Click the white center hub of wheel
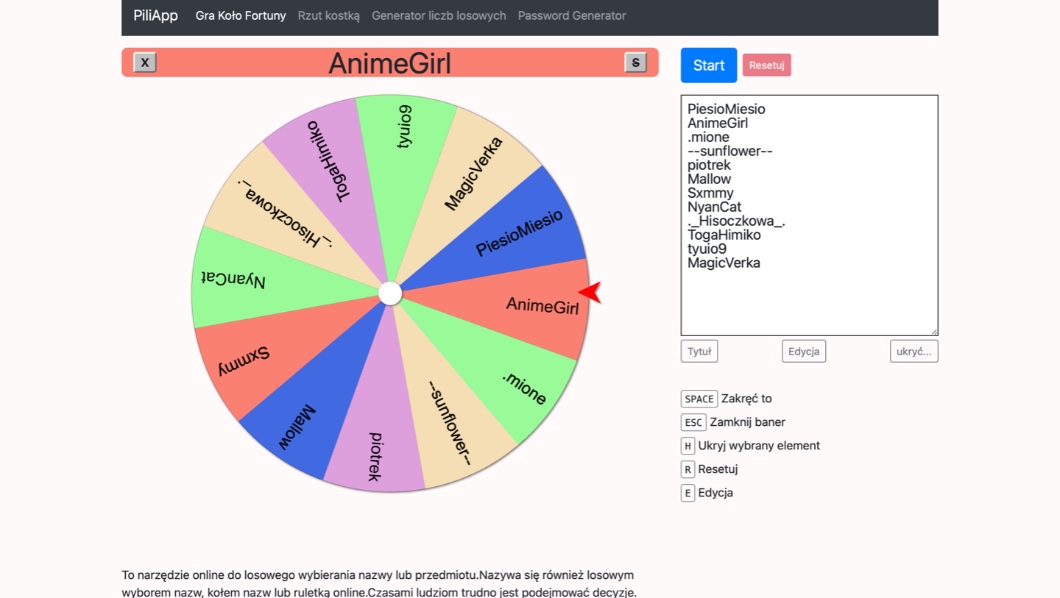Viewport: 1060px width, 598px height. (x=390, y=293)
